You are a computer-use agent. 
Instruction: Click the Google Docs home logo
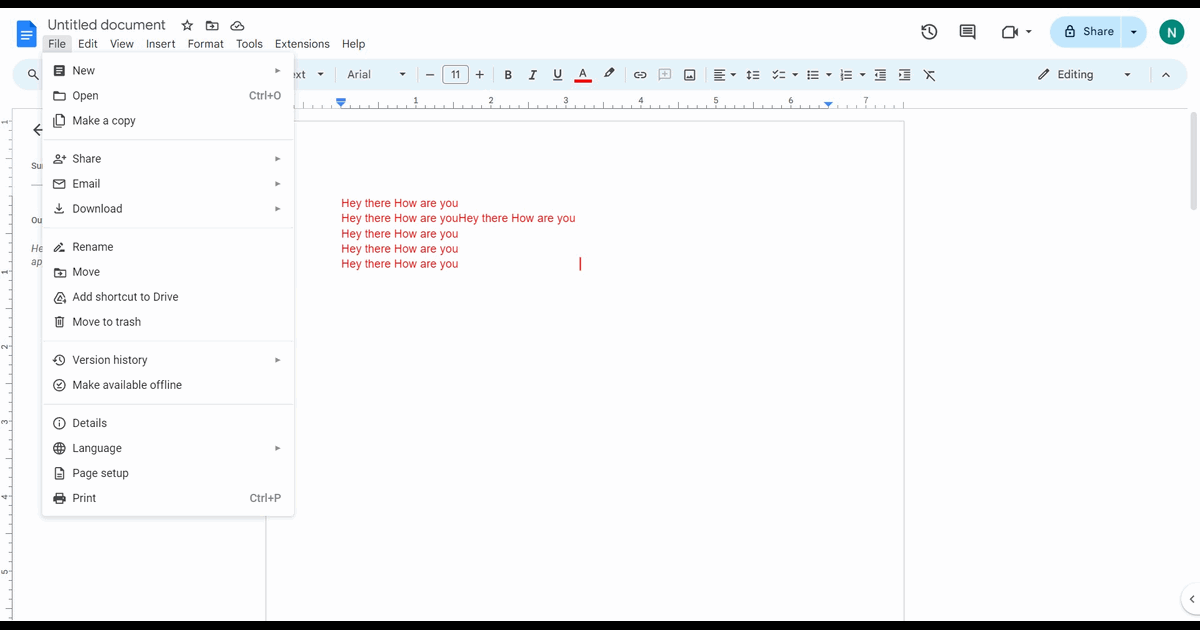[x=26, y=33]
